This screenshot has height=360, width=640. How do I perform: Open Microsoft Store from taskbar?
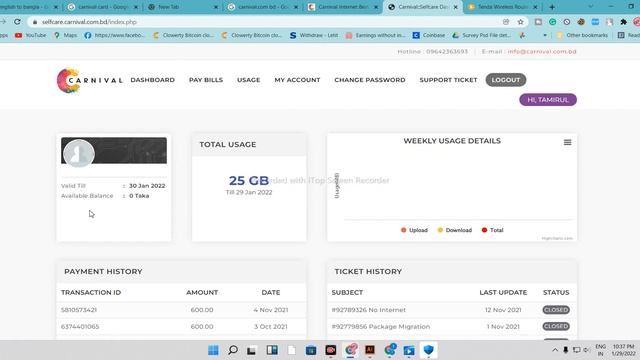[x=311, y=350]
